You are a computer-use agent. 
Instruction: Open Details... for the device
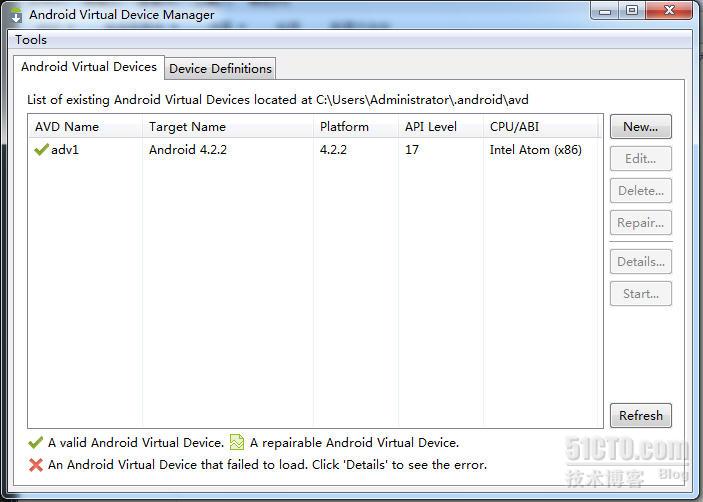(x=640, y=262)
